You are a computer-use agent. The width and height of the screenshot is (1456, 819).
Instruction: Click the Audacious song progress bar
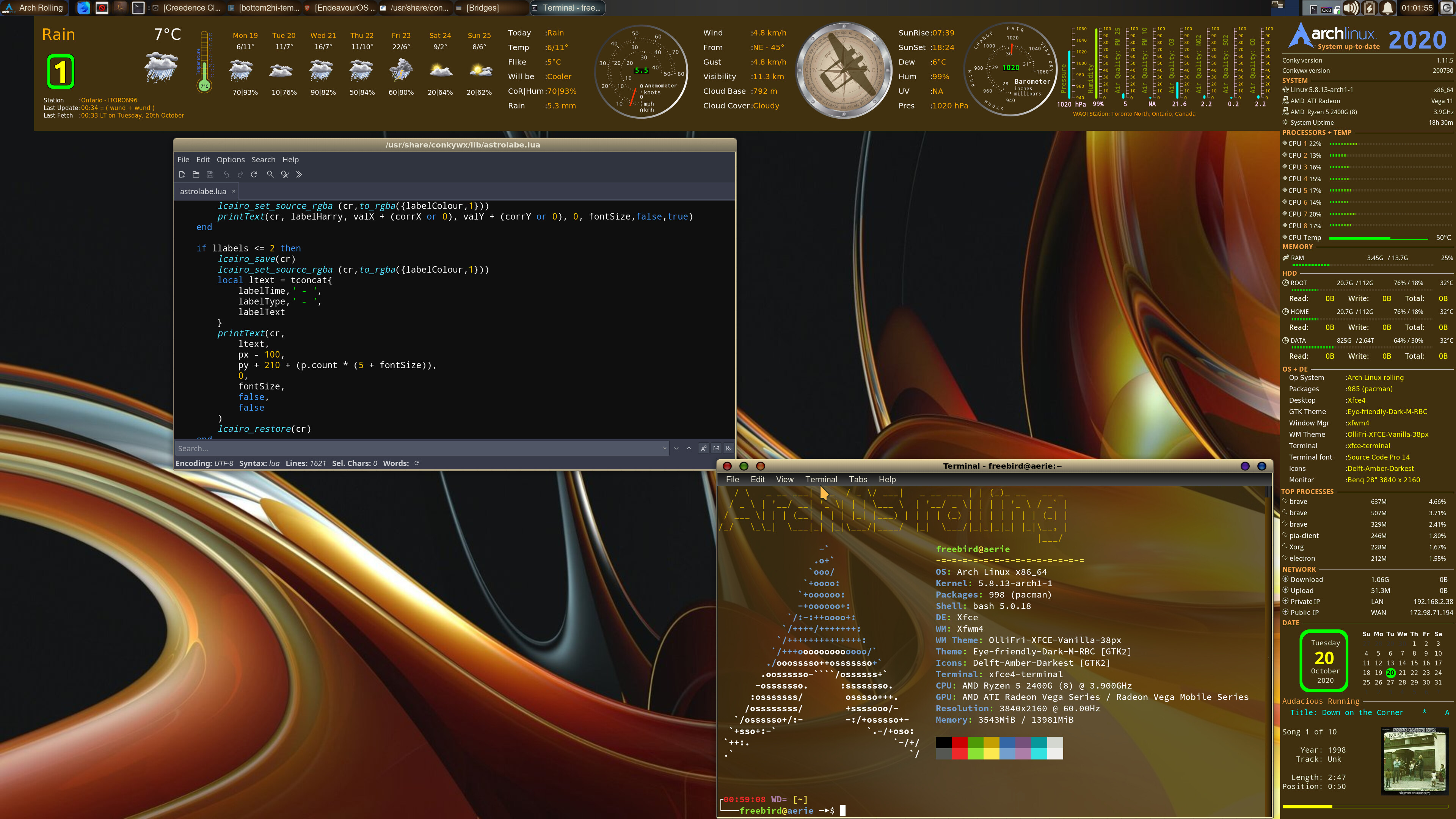[x=1365, y=806]
